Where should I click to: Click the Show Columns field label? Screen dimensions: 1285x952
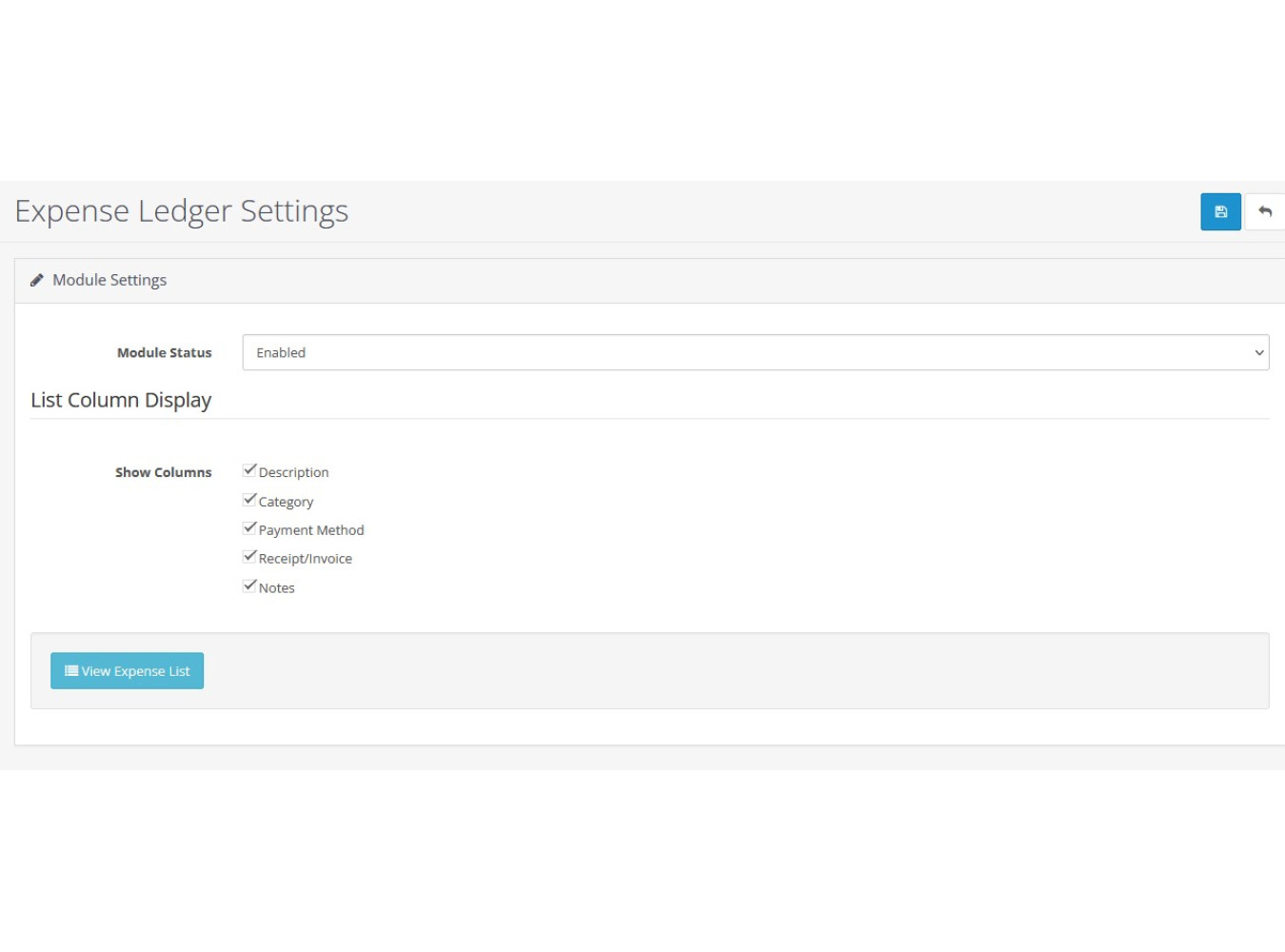pyautogui.click(x=163, y=472)
